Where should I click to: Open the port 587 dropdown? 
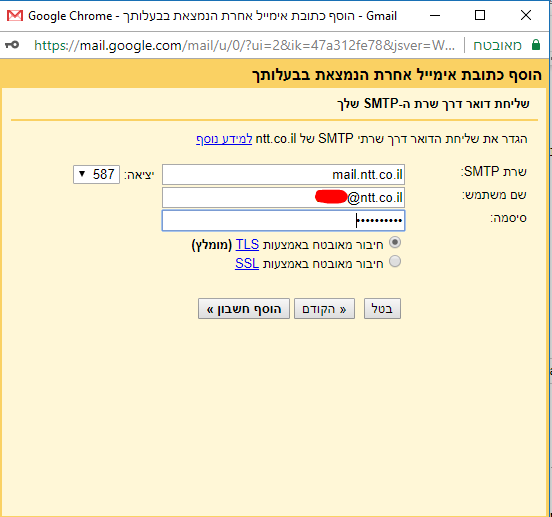pos(96,174)
